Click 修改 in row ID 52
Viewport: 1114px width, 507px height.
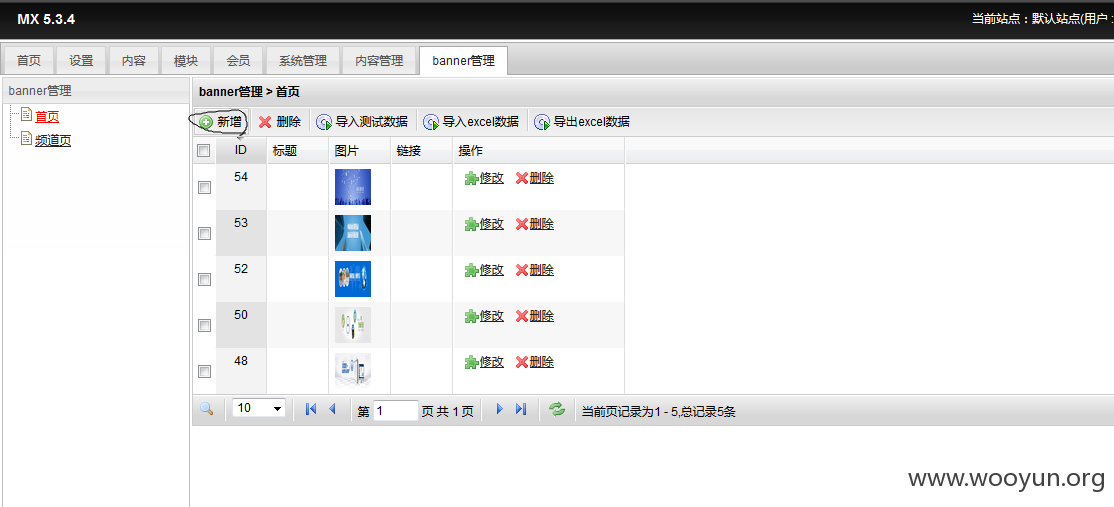[x=484, y=271]
